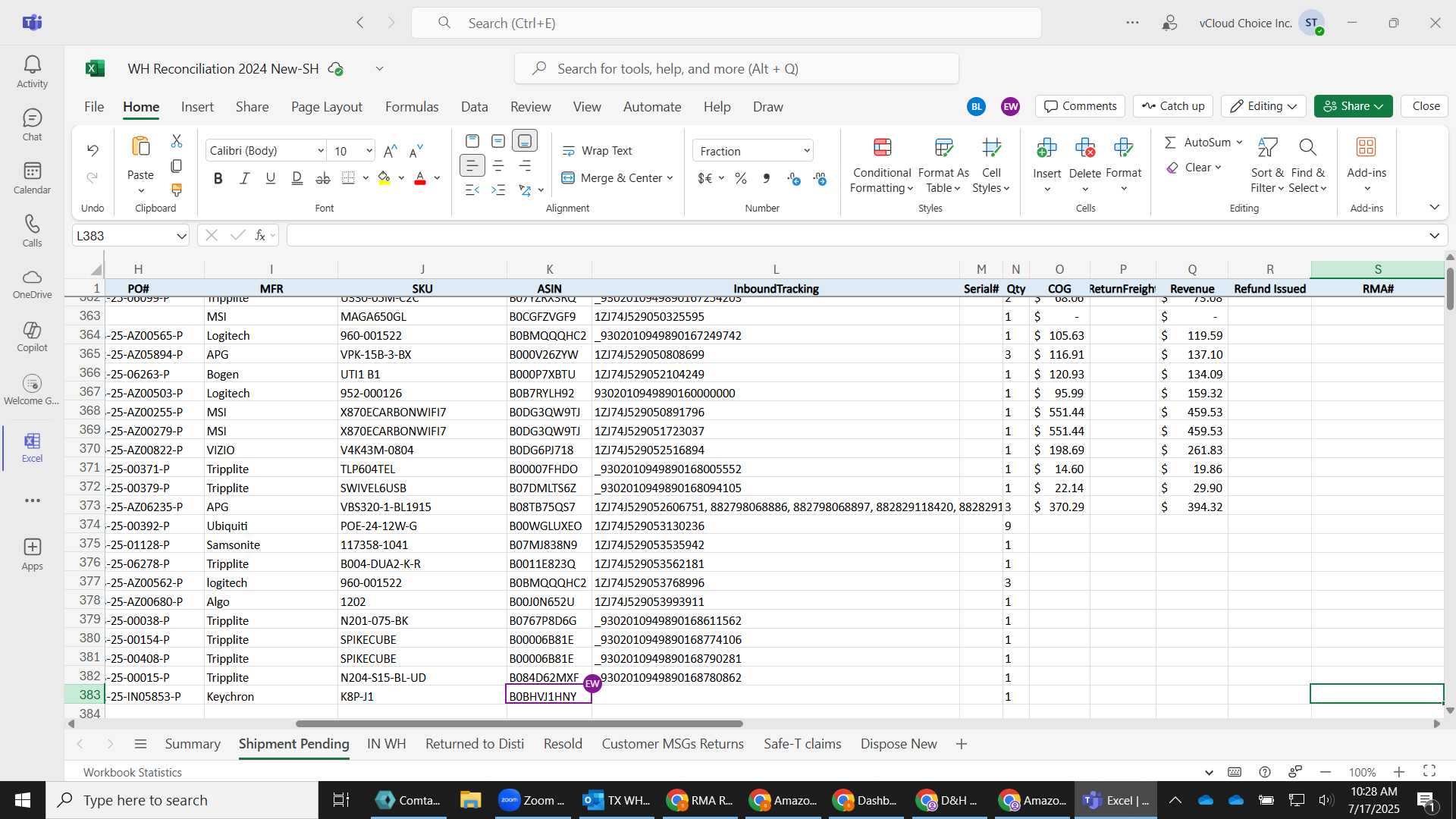Switch to the Safe-T claims sheet
1456x819 pixels.
[x=802, y=744]
